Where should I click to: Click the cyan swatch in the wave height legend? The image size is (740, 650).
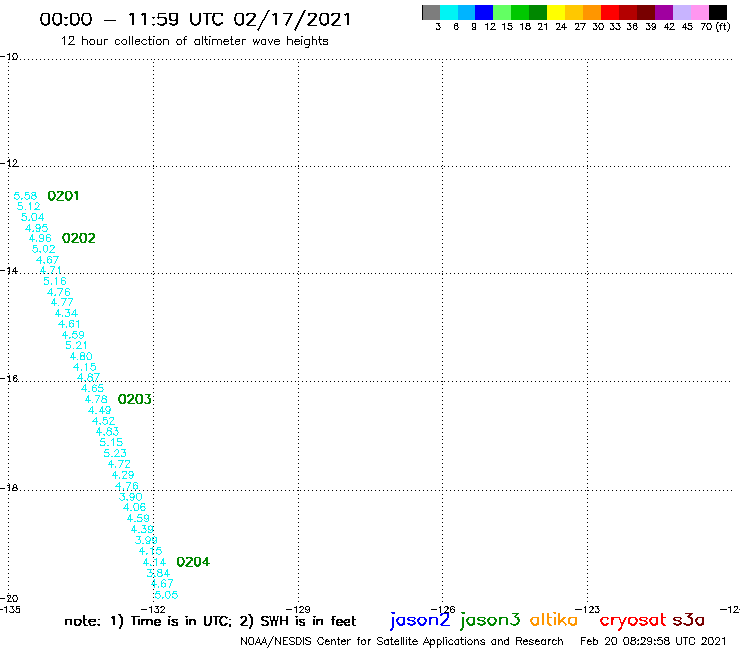[449, 12]
